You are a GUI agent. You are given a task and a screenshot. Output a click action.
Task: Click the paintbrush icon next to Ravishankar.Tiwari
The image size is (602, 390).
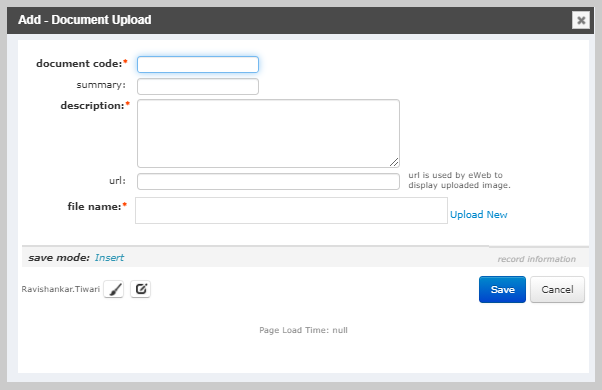[x=114, y=289]
